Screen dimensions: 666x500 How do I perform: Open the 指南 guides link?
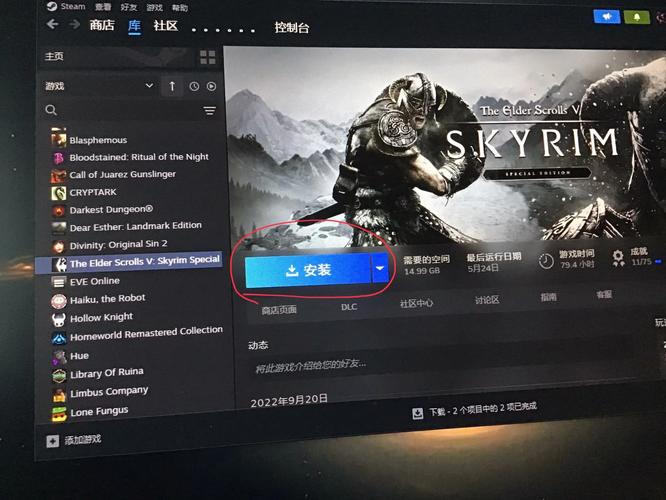pyautogui.click(x=548, y=297)
